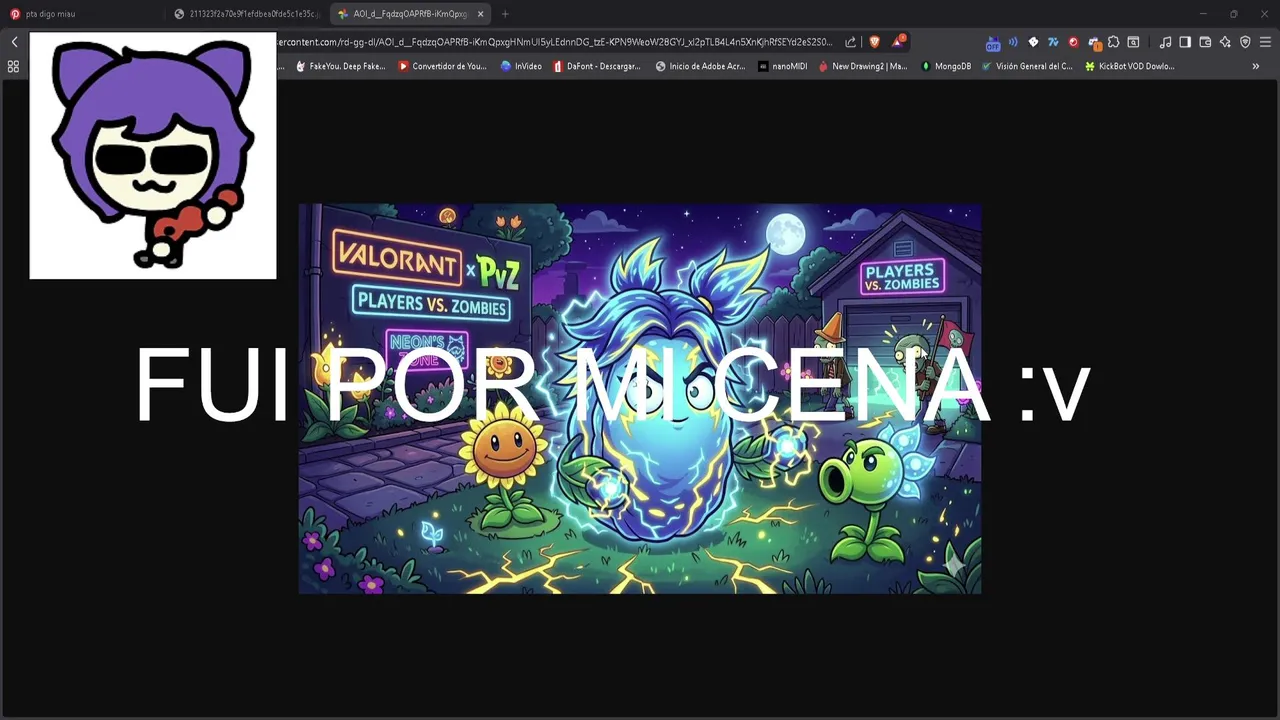Click the purple-haired cat avatar overlay
The height and width of the screenshot is (720, 1280).
(153, 155)
